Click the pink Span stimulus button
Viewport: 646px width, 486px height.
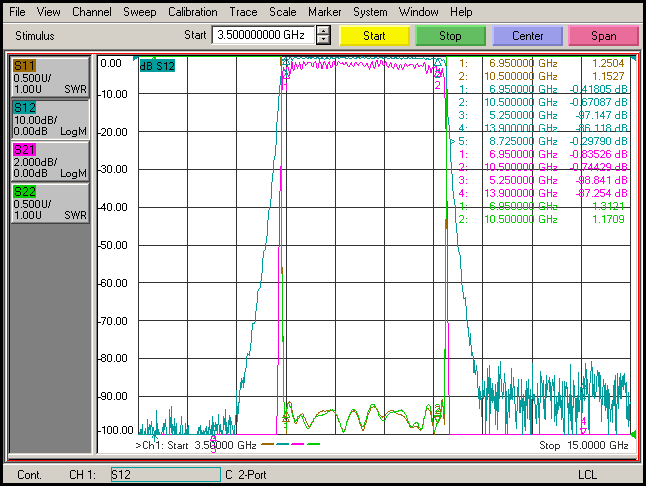(x=604, y=36)
